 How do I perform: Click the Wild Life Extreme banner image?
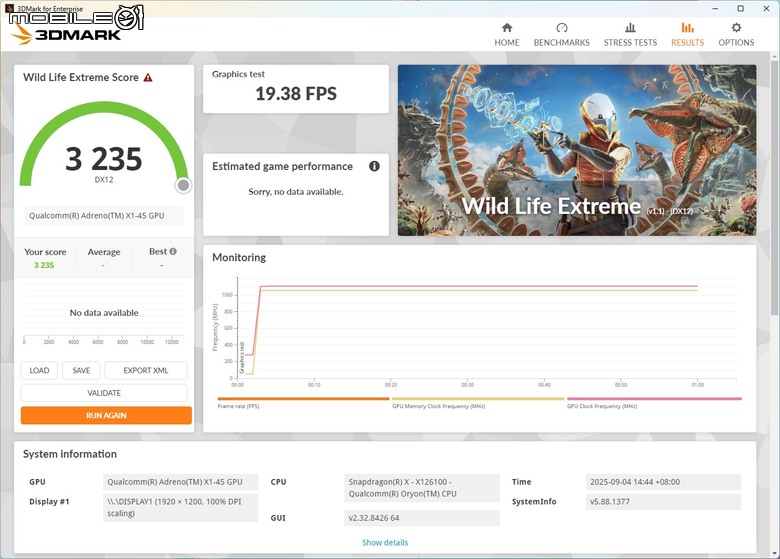(577, 150)
